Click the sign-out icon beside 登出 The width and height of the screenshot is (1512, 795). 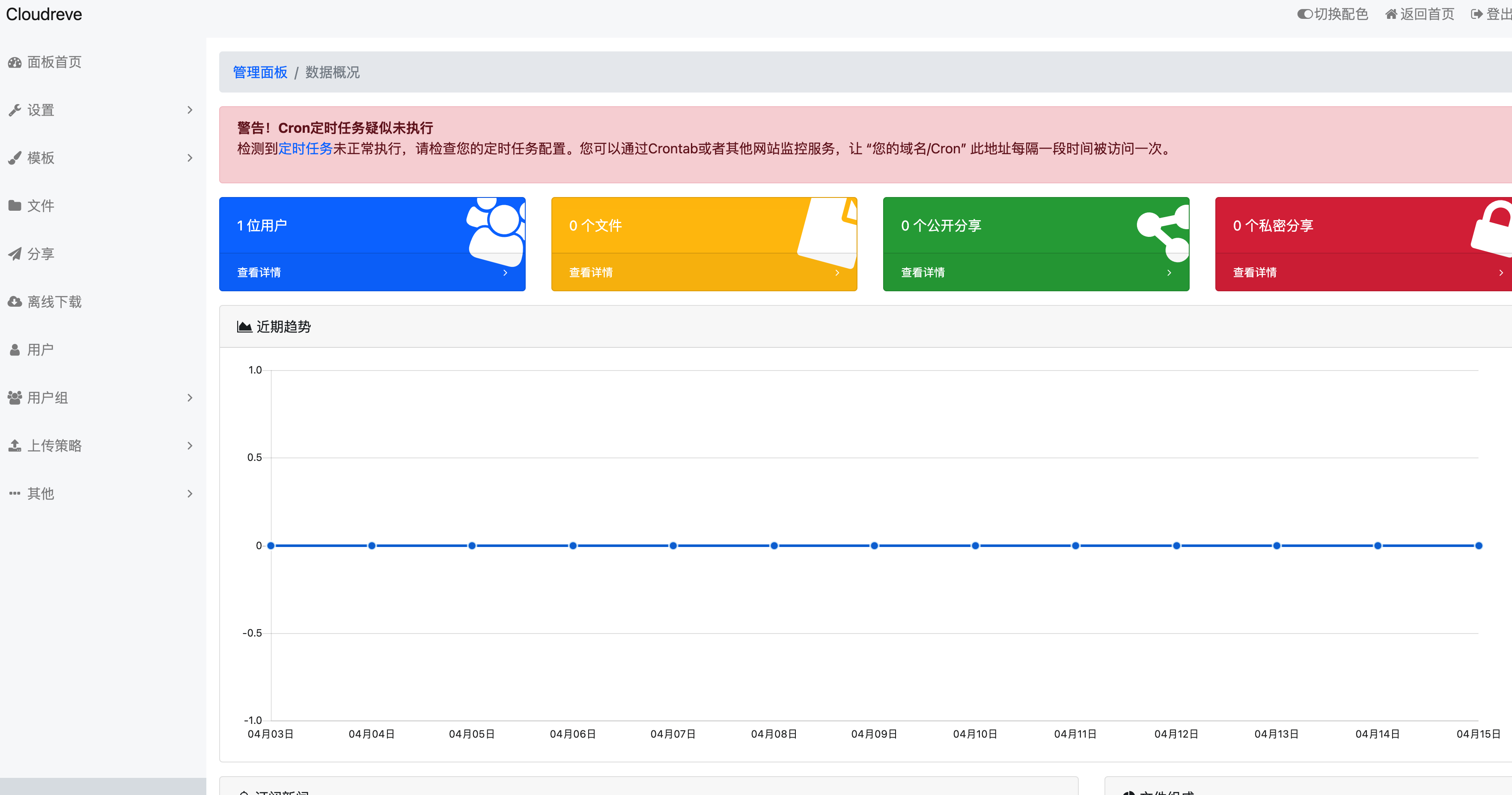[x=1477, y=14]
